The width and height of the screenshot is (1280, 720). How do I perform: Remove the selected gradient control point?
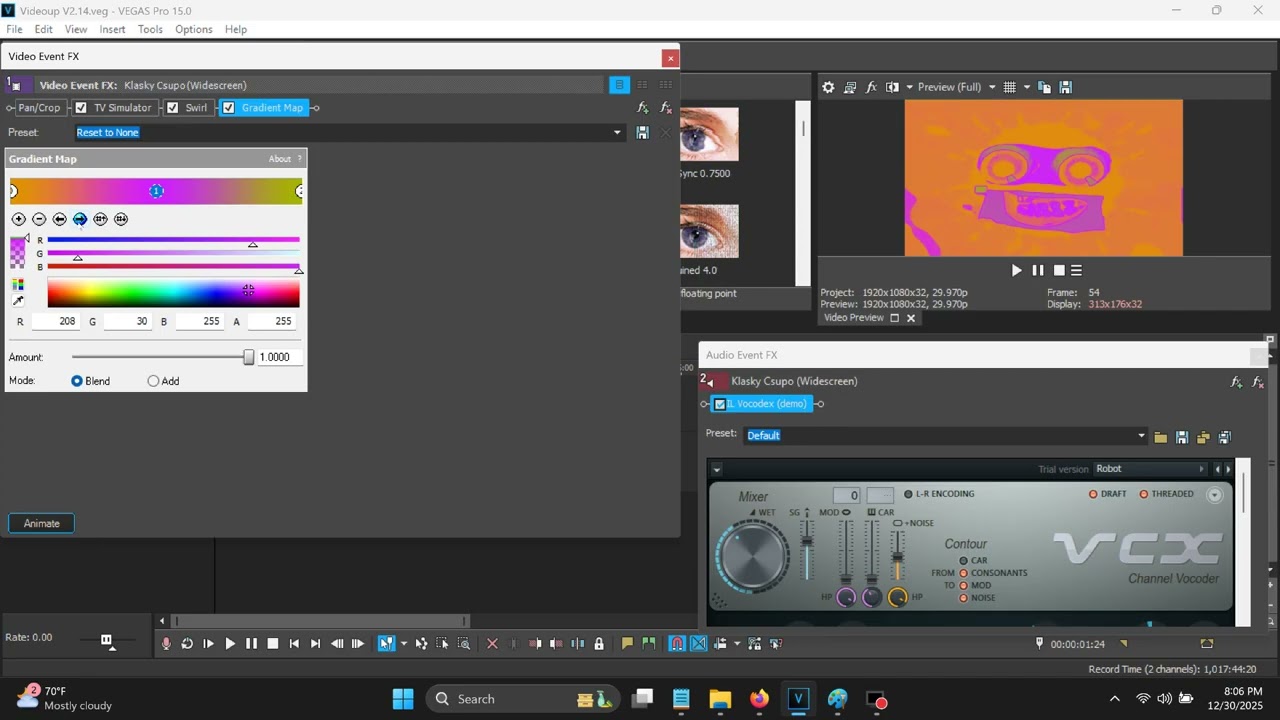pos(39,219)
